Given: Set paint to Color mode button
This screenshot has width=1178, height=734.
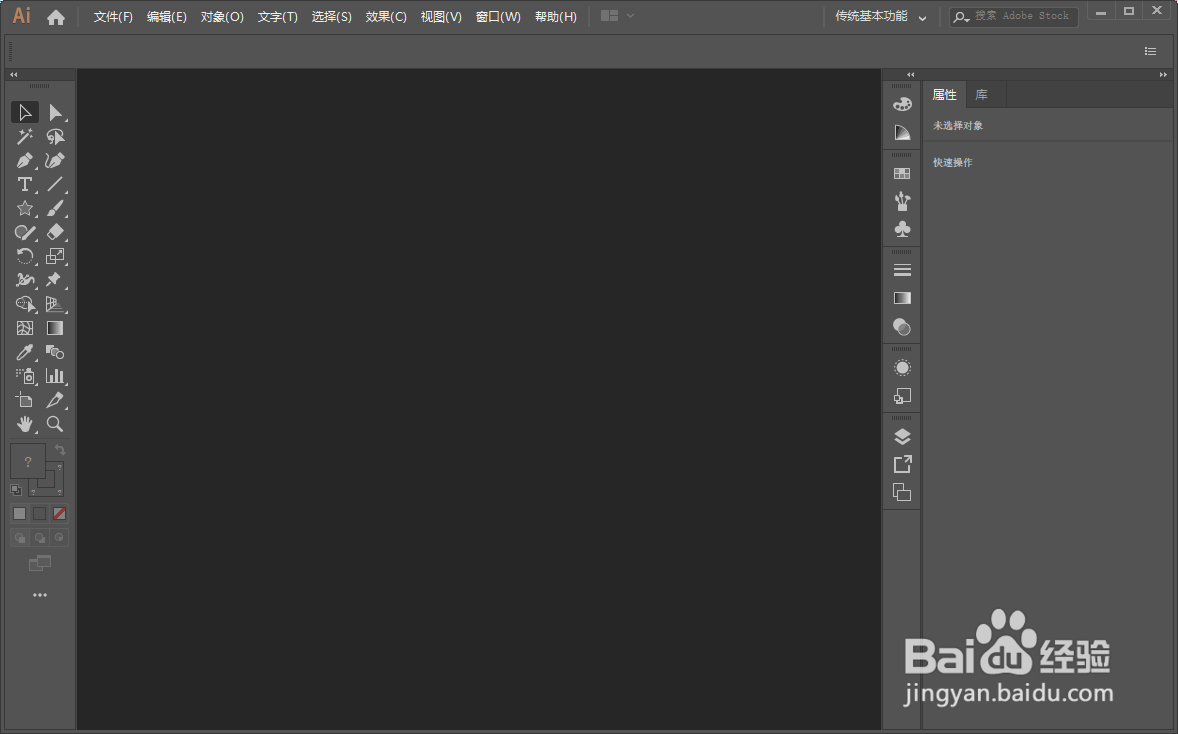Looking at the screenshot, I should [20, 514].
